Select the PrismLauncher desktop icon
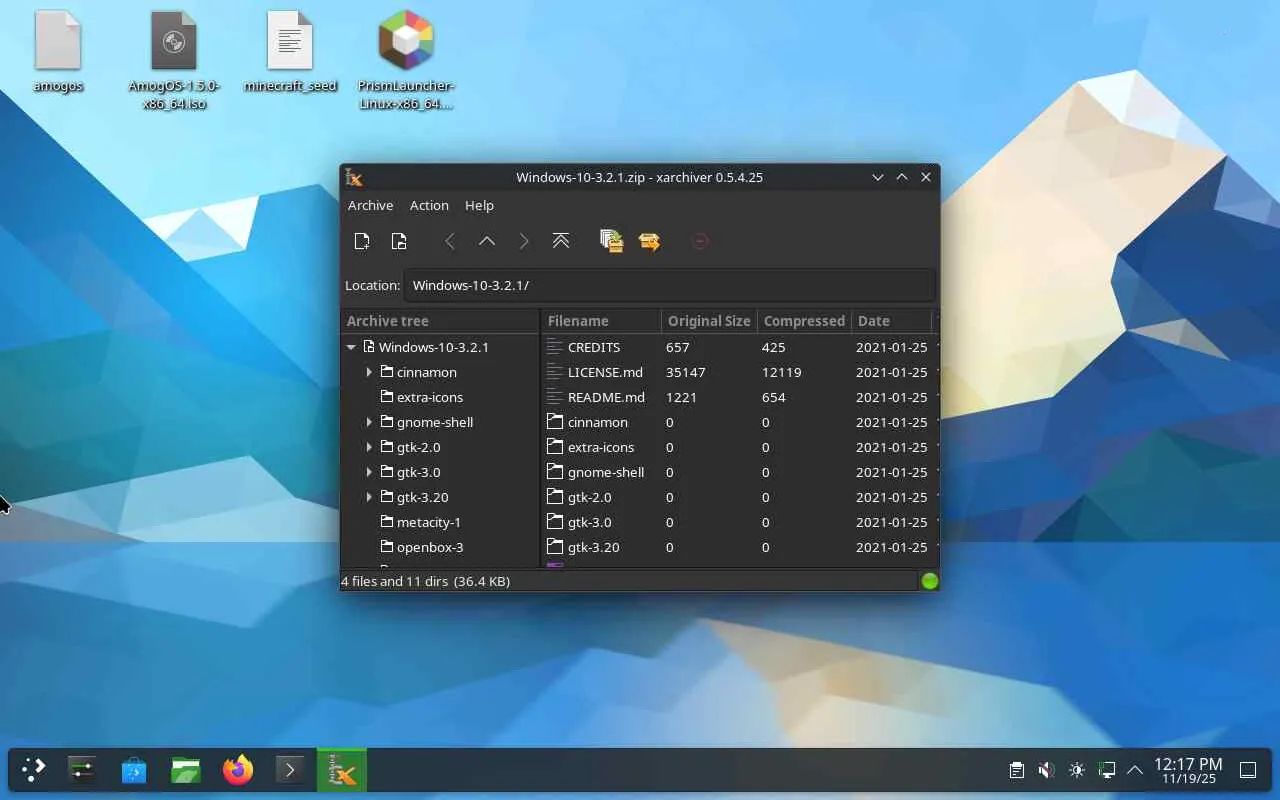 (x=406, y=60)
